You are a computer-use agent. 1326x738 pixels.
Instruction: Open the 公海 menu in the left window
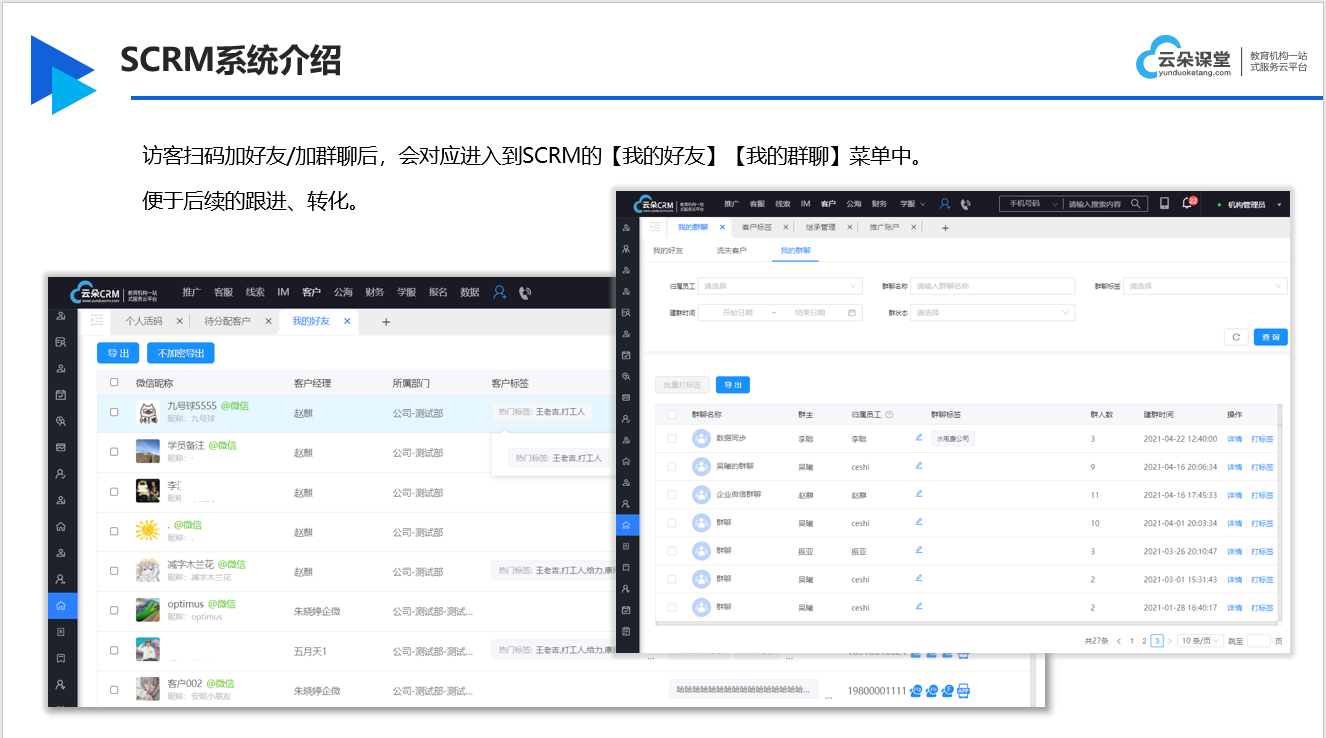[x=343, y=292]
